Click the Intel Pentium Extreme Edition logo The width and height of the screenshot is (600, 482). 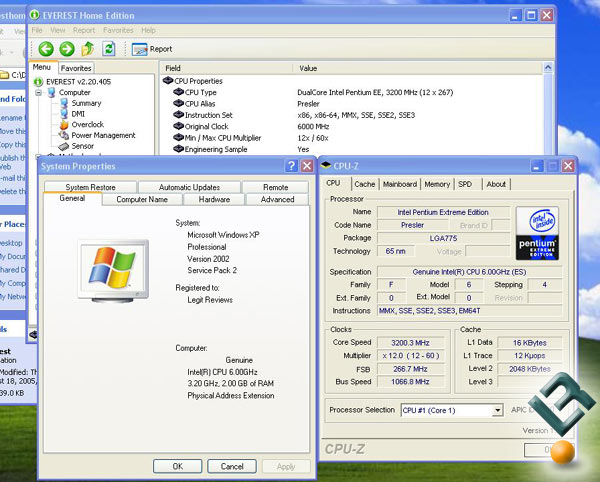(537, 233)
